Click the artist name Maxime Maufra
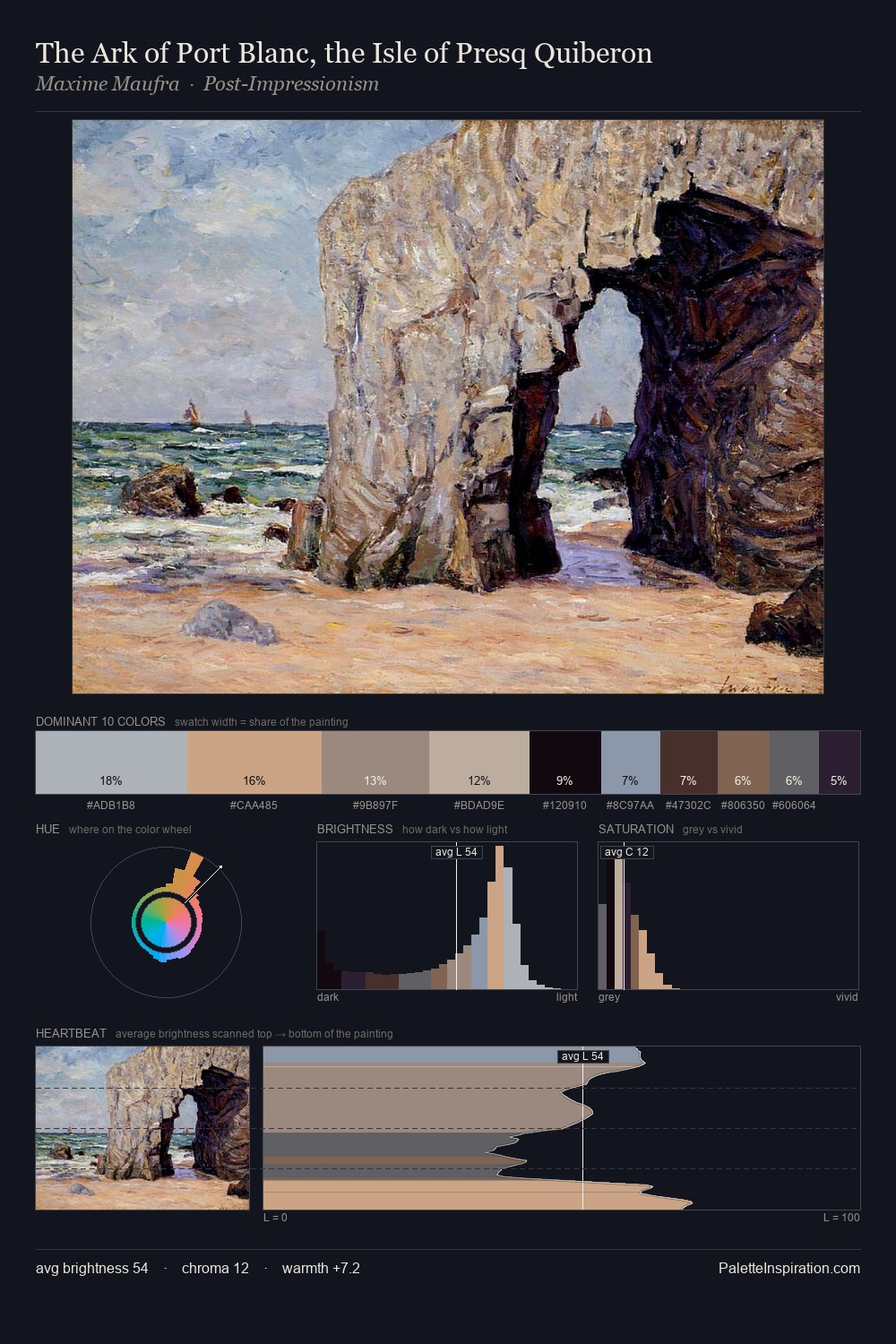 [x=108, y=84]
